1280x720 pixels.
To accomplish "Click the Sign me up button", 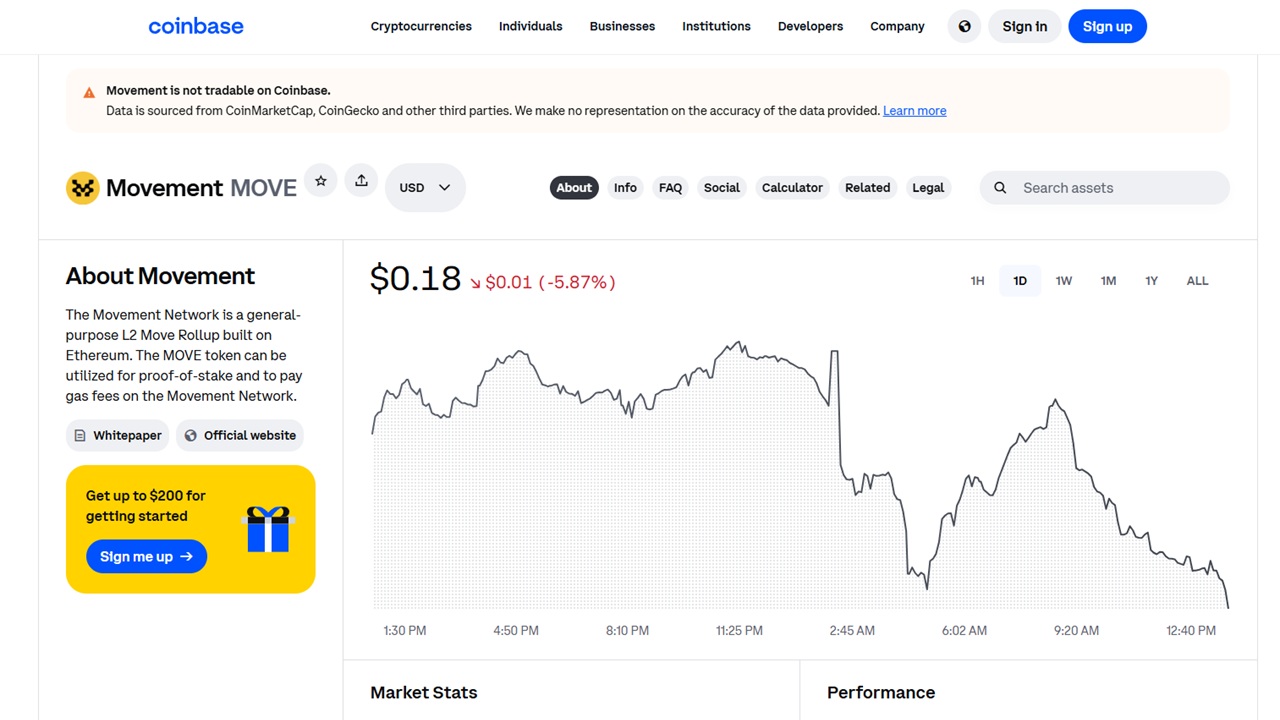I will [146, 557].
